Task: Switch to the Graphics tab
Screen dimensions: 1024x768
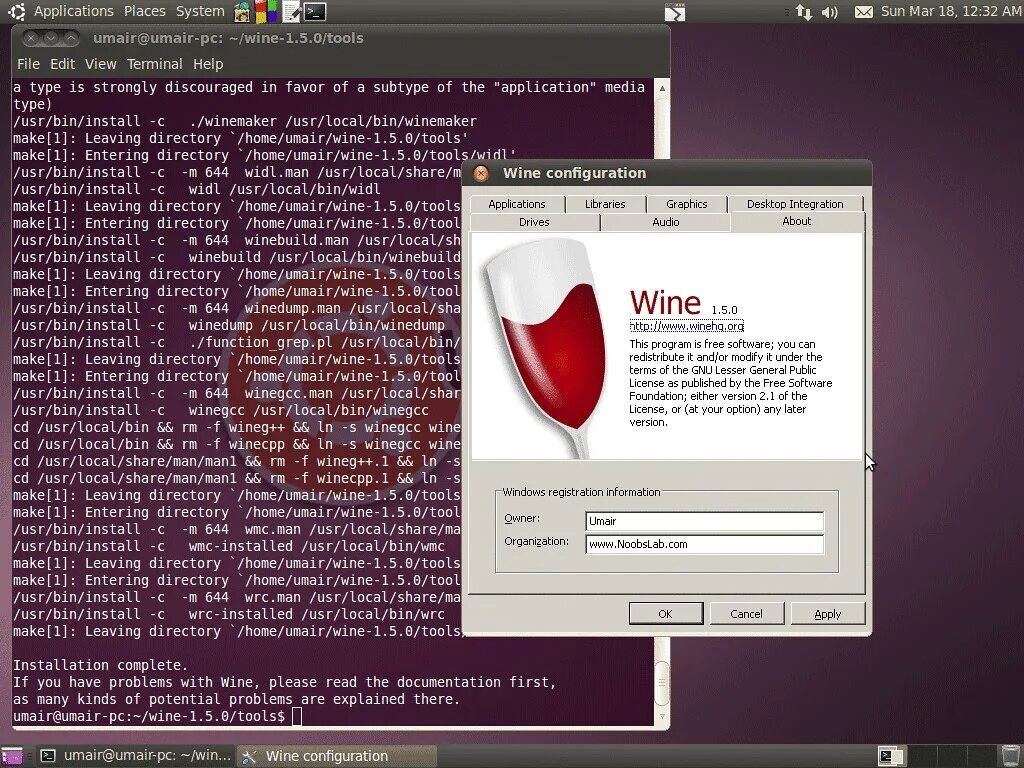Action: coord(687,203)
